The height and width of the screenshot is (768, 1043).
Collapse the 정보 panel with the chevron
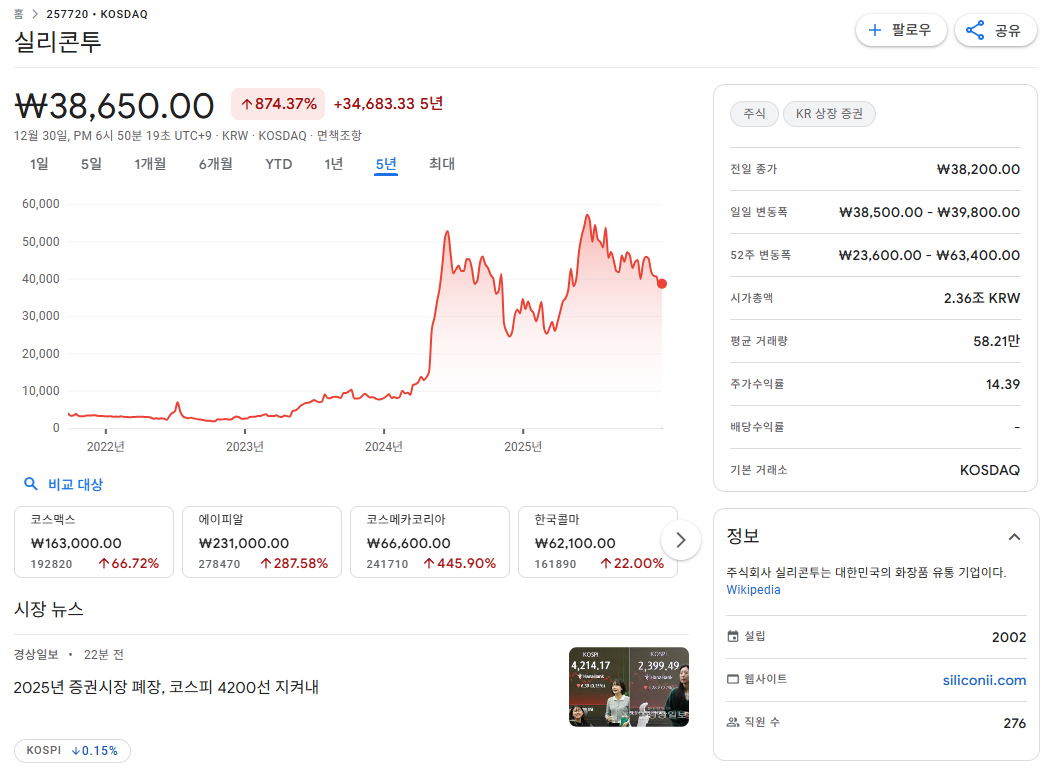[1014, 537]
